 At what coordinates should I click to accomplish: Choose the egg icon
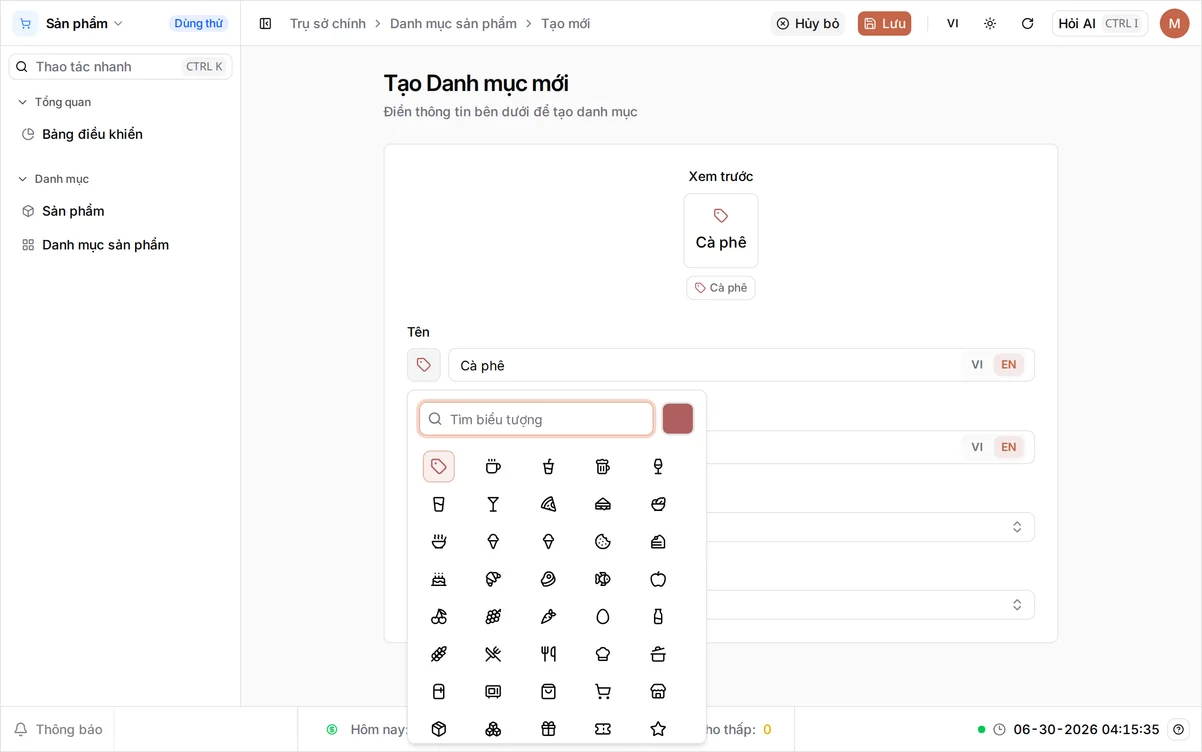[x=603, y=616]
